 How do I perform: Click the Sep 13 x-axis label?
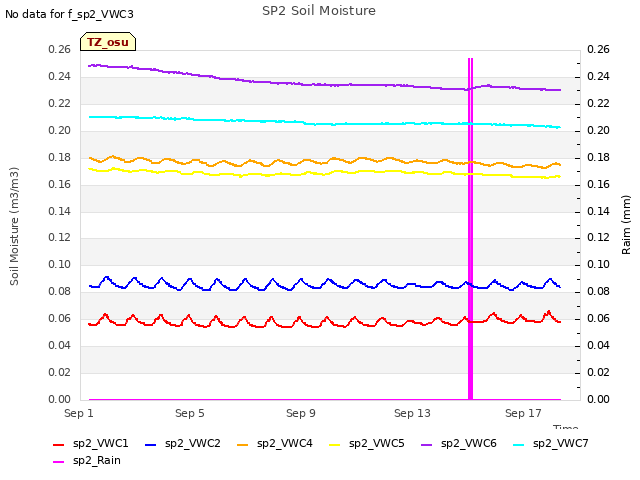(x=412, y=413)
